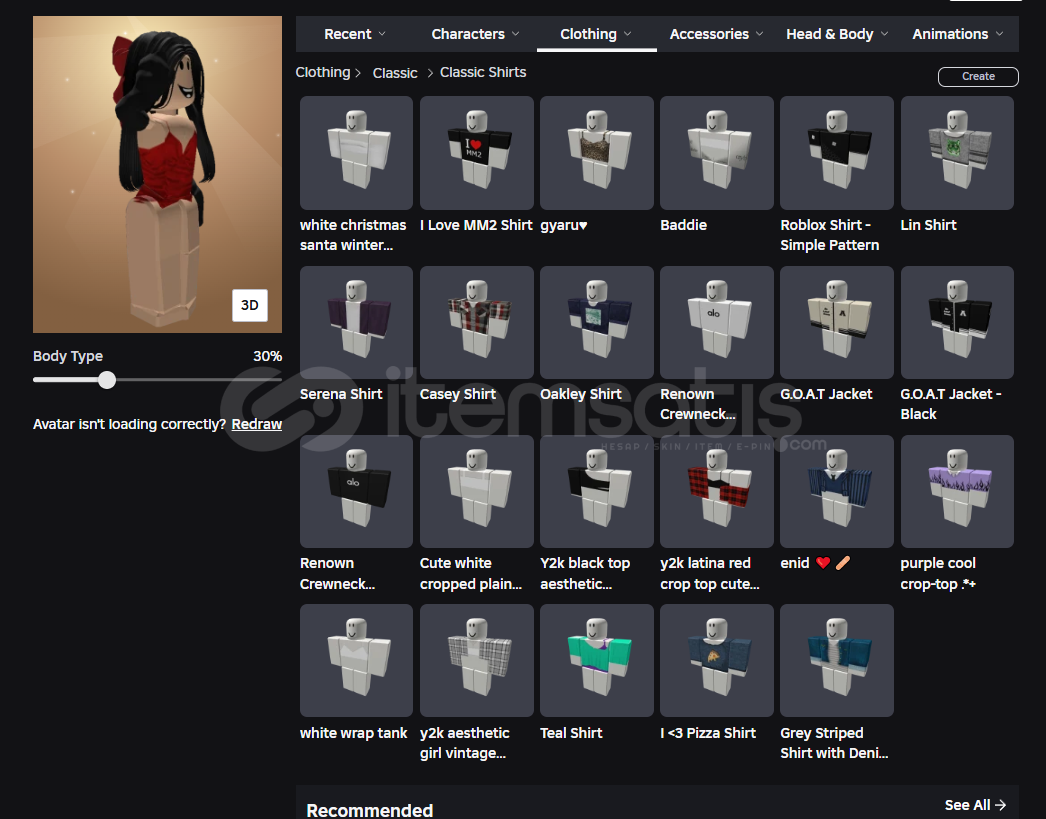Equip the Casey Shirt plaid thumbnail
This screenshot has height=819, width=1046.
tap(476, 323)
